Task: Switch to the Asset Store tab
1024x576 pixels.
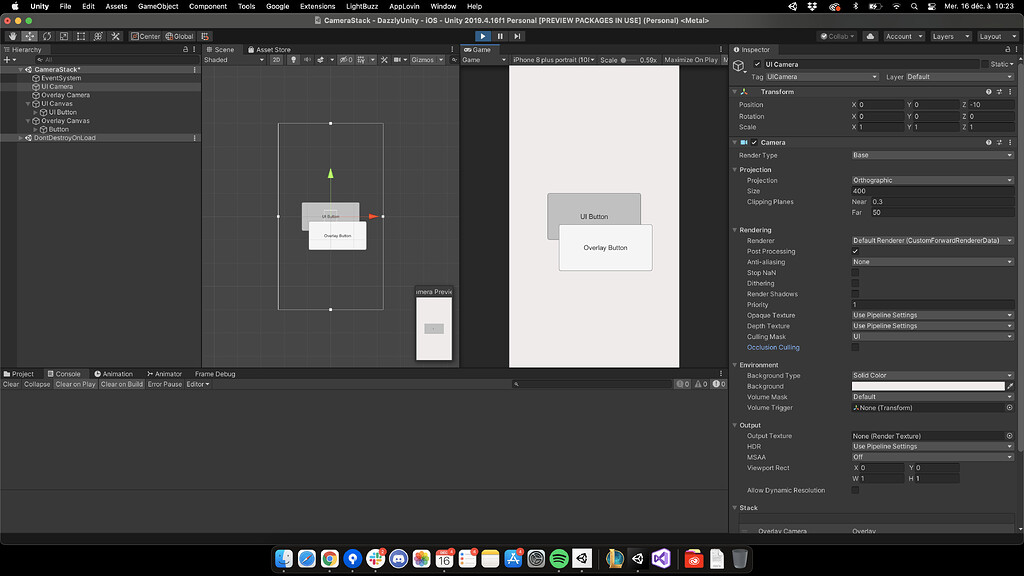Action: [270, 49]
